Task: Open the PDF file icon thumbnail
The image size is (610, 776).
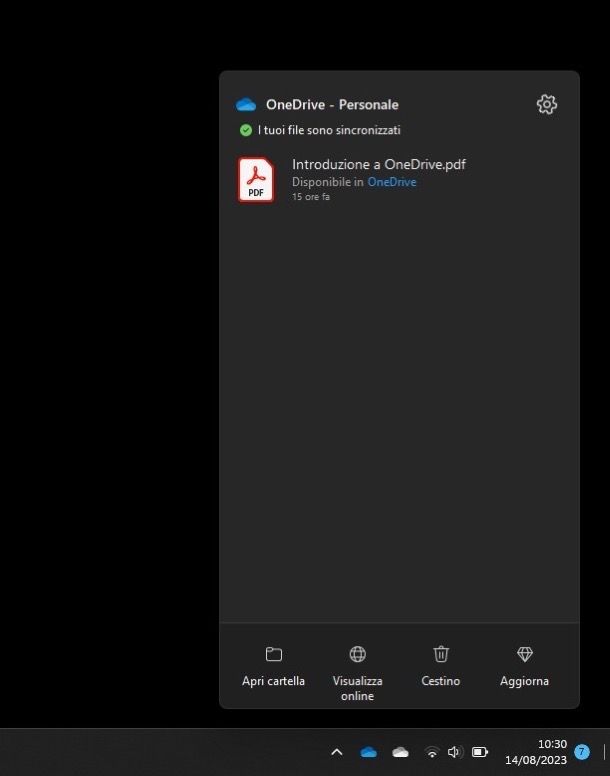Action: [256, 180]
